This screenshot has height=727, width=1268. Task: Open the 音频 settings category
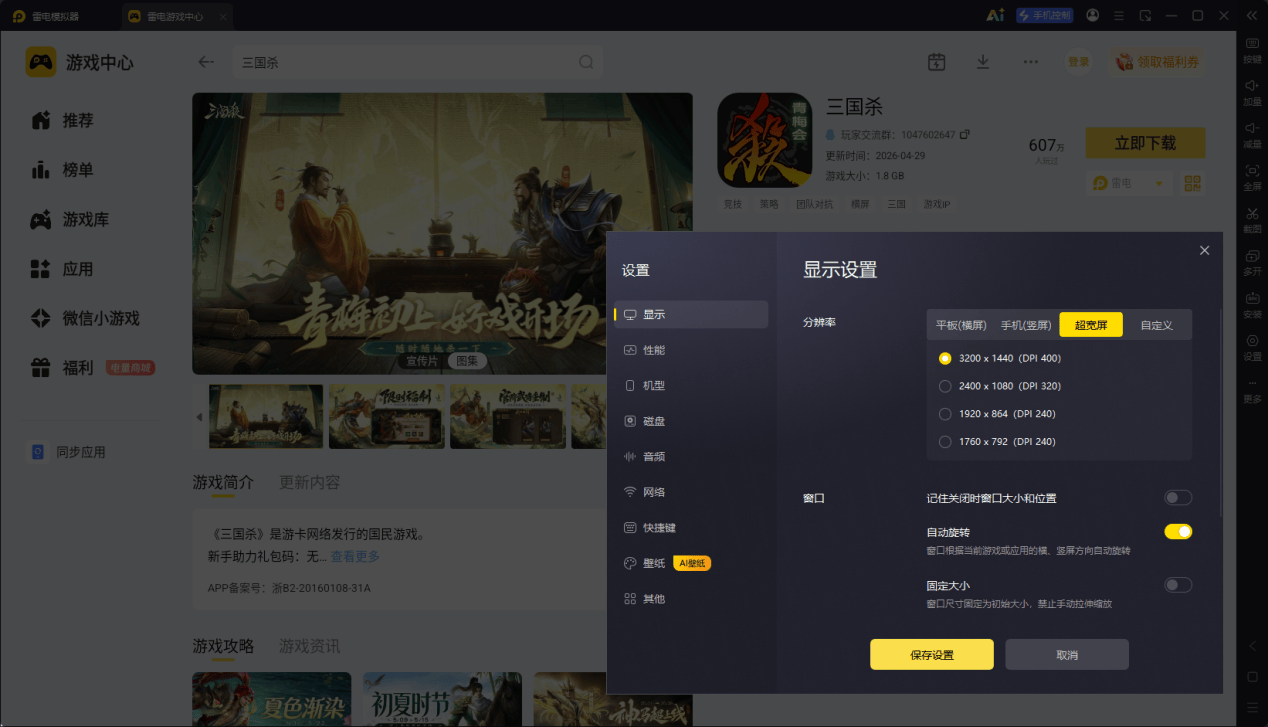click(691, 456)
